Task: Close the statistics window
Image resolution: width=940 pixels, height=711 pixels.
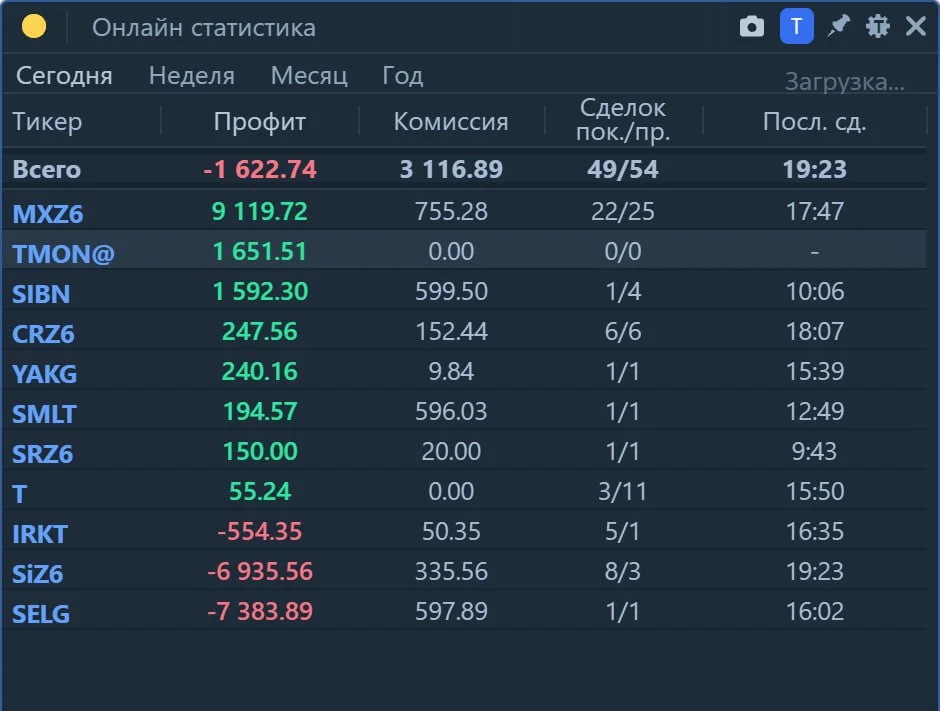Action: [x=916, y=26]
